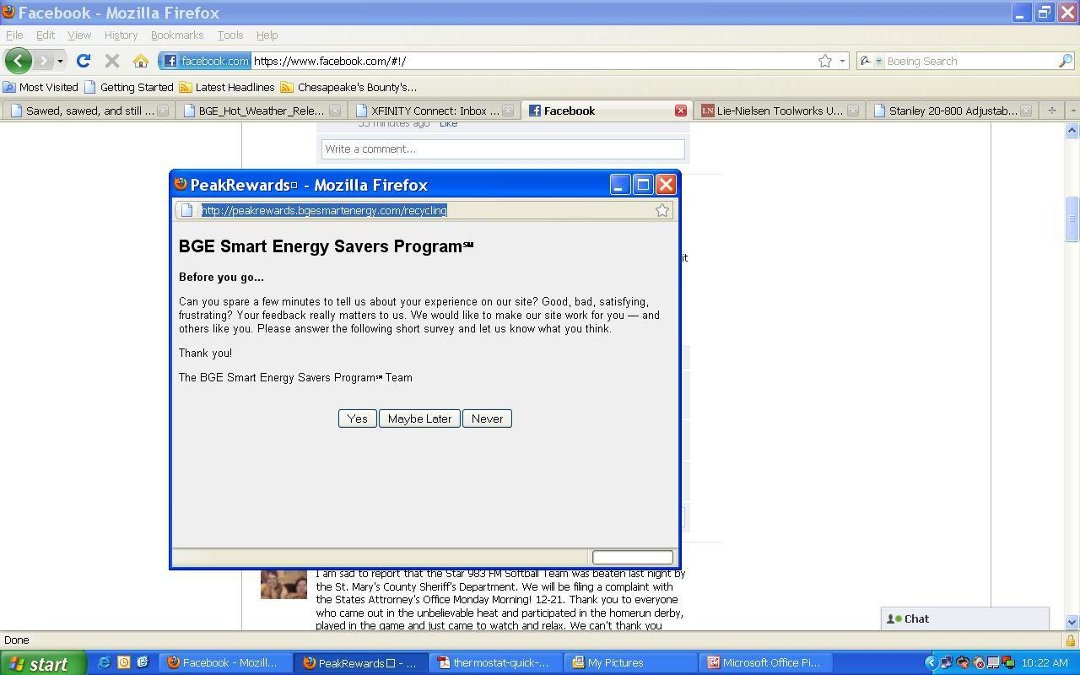Click the profile thumbnail beside the softball post
The image size is (1080, 675).
tap(284, 583)
